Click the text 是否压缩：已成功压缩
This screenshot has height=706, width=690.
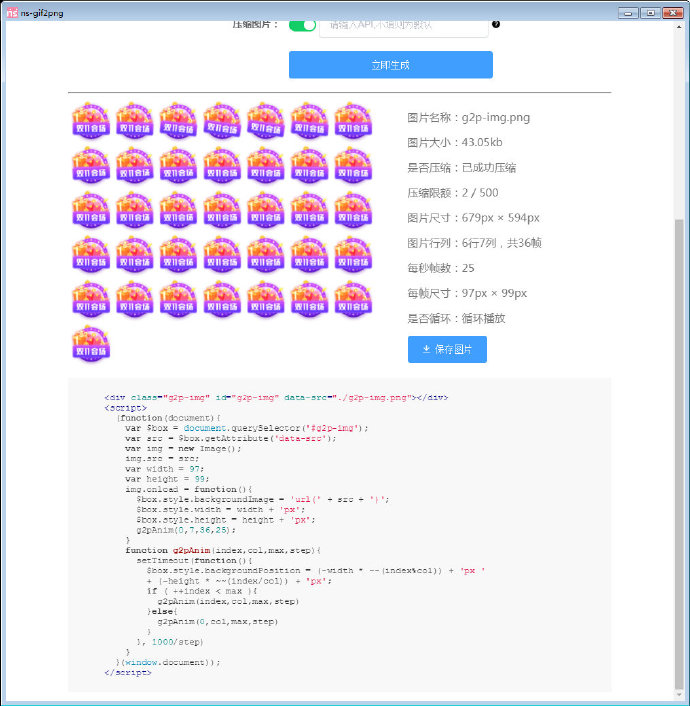click(462, 168)
